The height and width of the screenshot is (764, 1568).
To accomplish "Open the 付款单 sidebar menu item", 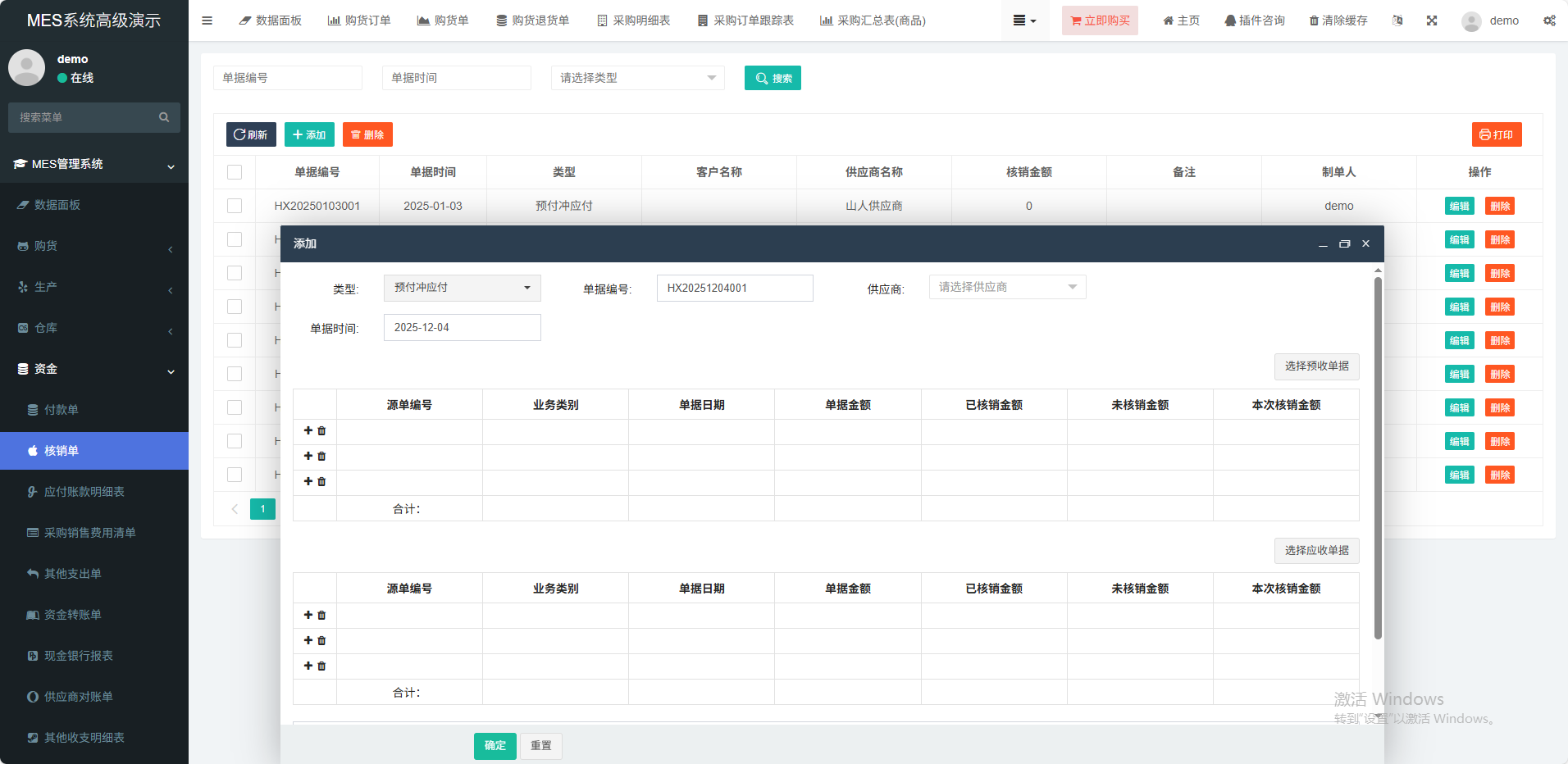I will point(62,410).
